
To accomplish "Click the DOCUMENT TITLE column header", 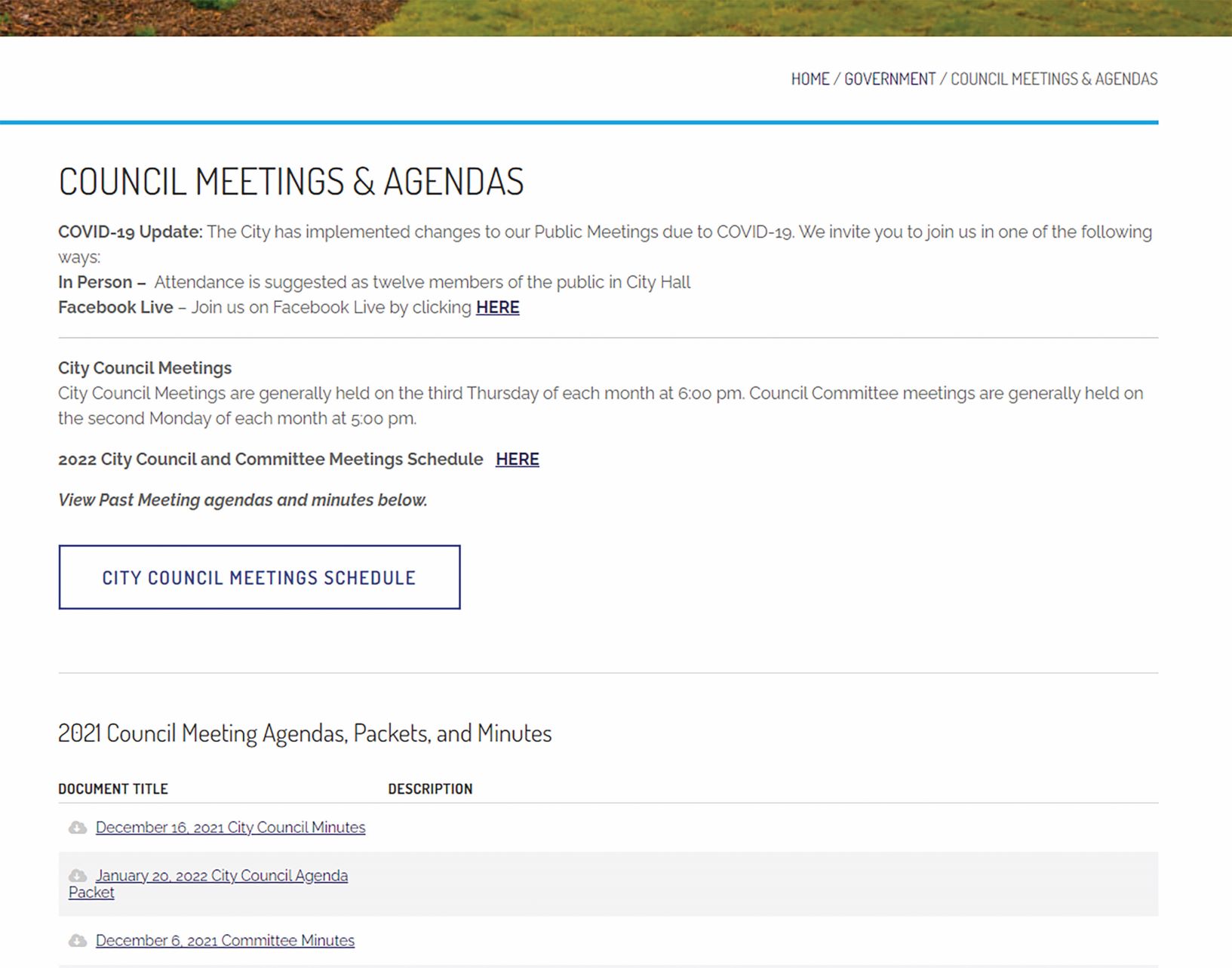I will 113,789.
